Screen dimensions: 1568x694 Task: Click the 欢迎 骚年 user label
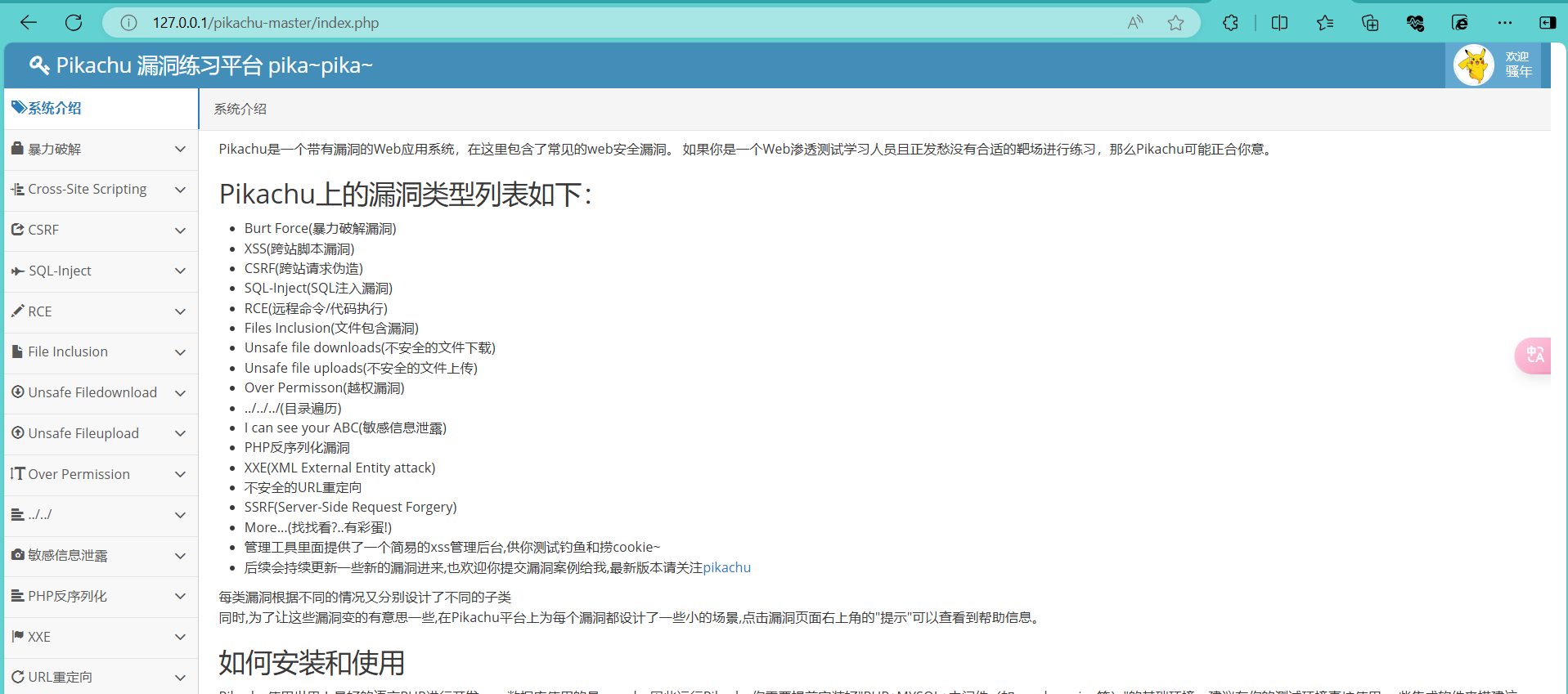click(x=1518, y=65)
